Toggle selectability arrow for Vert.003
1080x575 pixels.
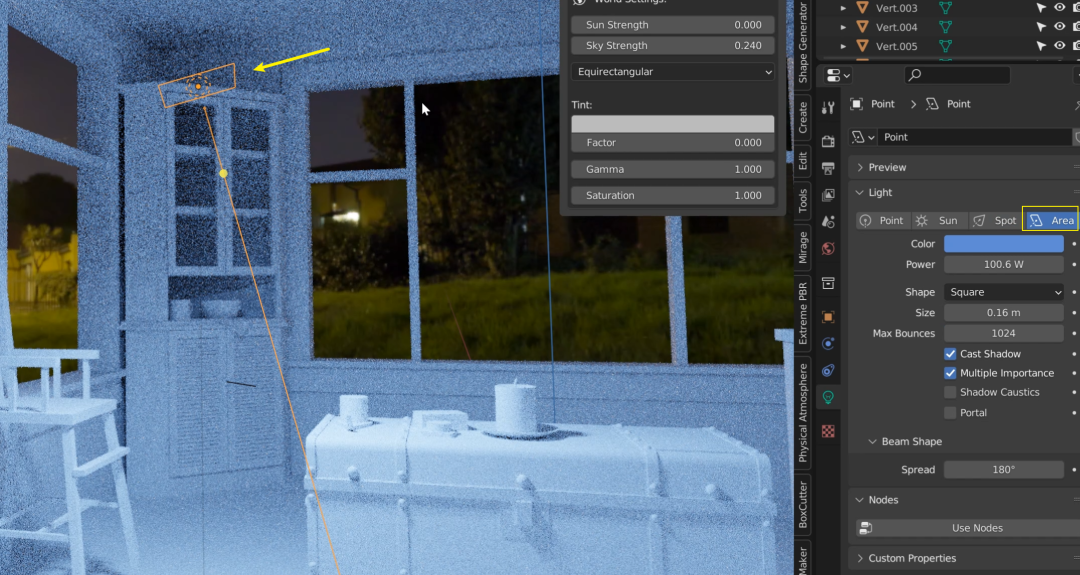1041,8
